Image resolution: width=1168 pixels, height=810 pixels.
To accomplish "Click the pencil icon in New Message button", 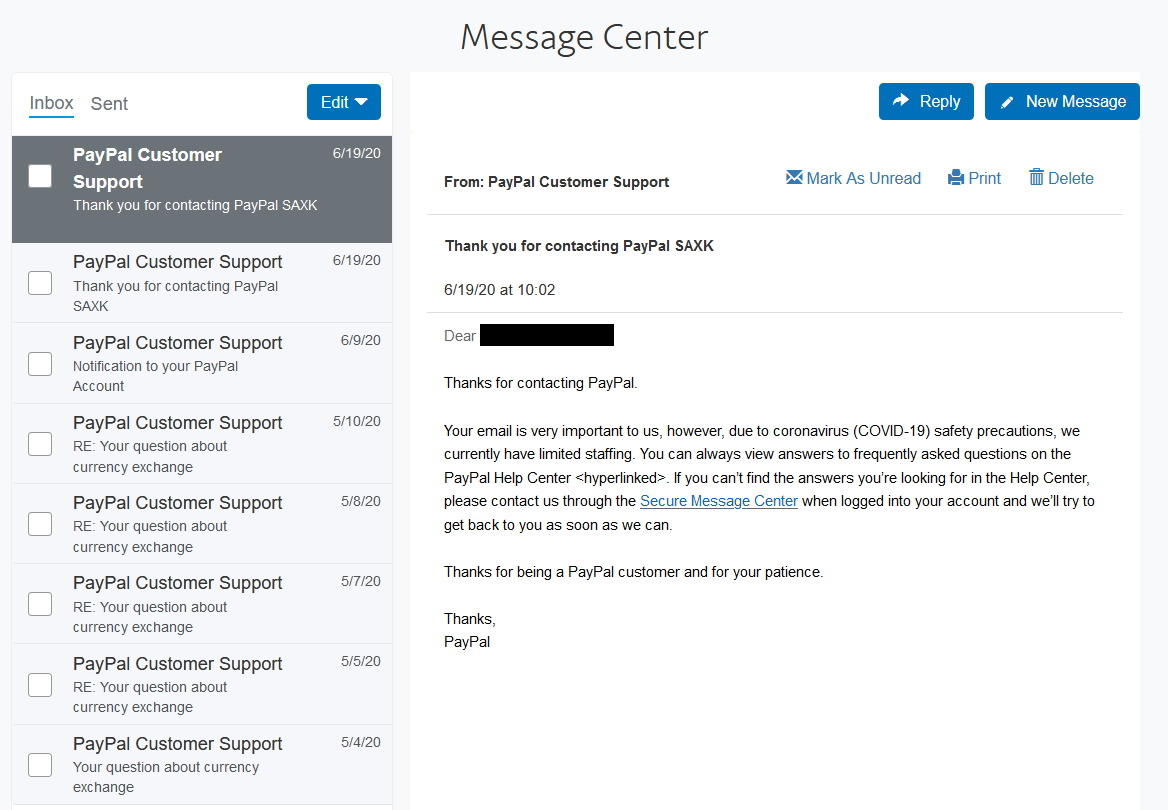I will [x=1006, y=102].
